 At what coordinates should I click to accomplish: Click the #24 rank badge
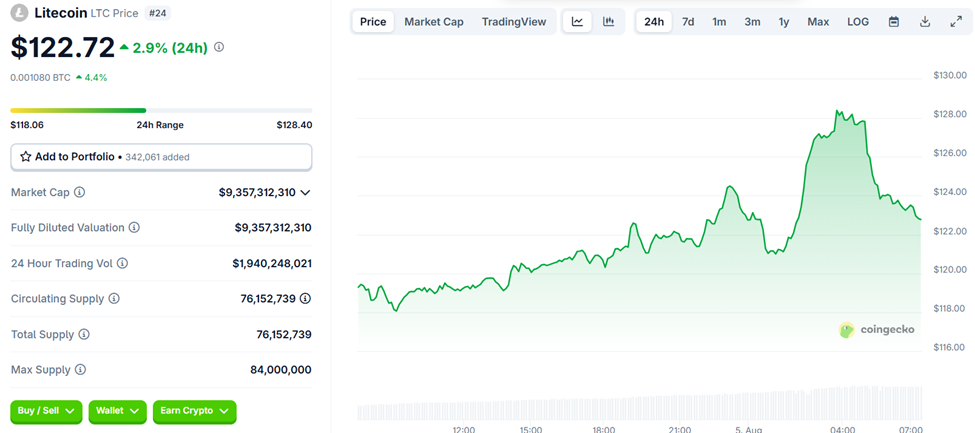pos(157,12)
